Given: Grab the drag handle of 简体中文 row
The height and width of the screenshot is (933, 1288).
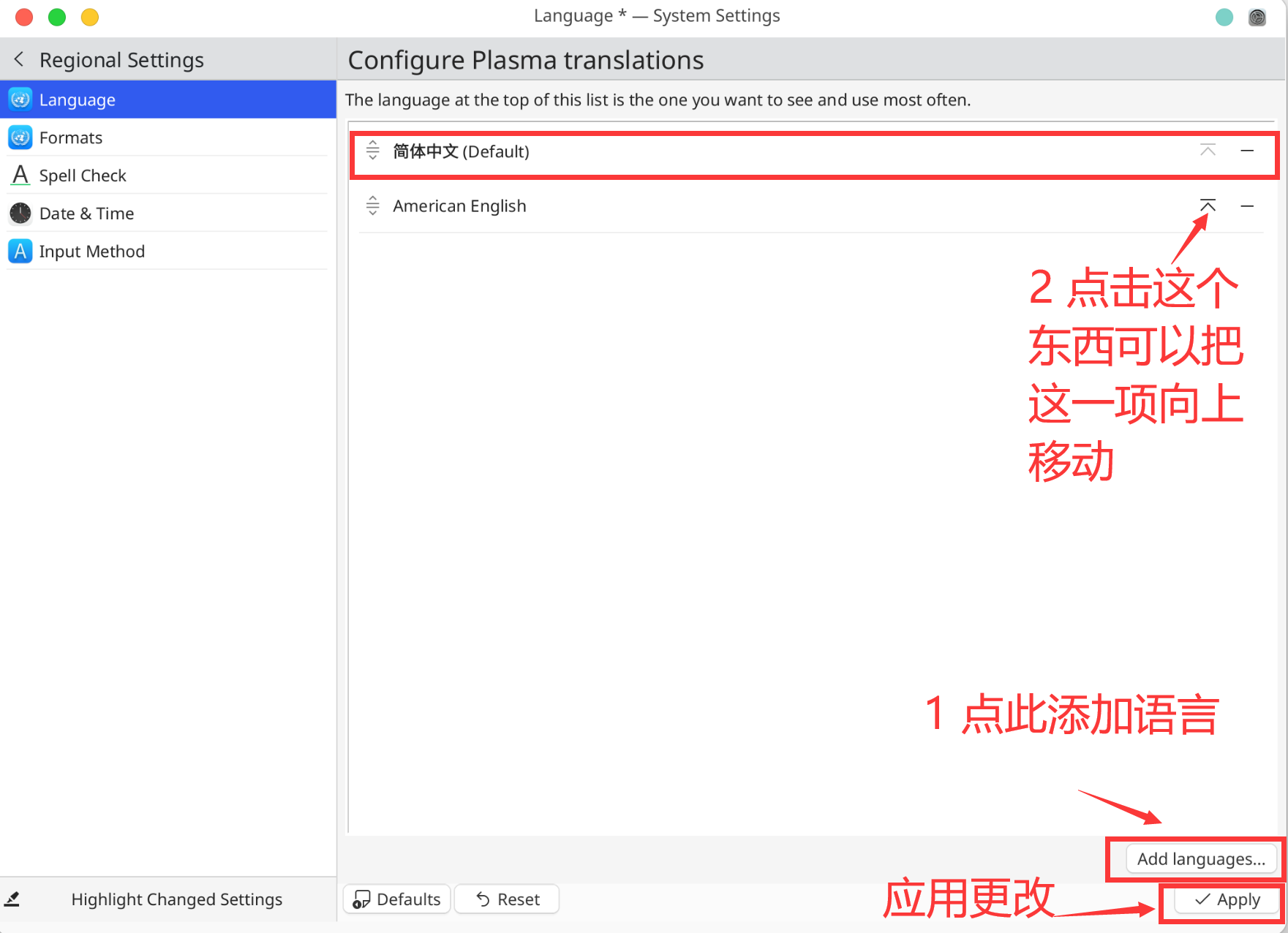Looking at the screenshot, I should click(373, 151).
